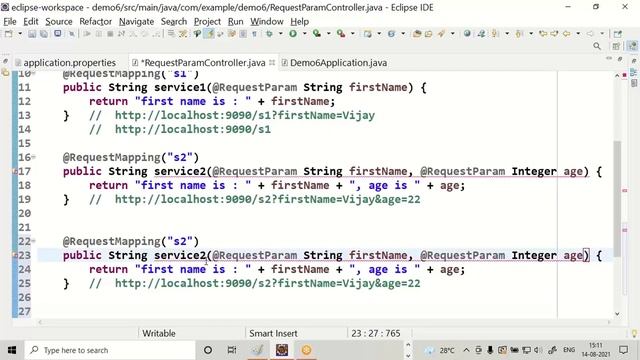Screen dimensions: 640x360
Task: Click the Type here to search box
Action: tap(110, 350)
